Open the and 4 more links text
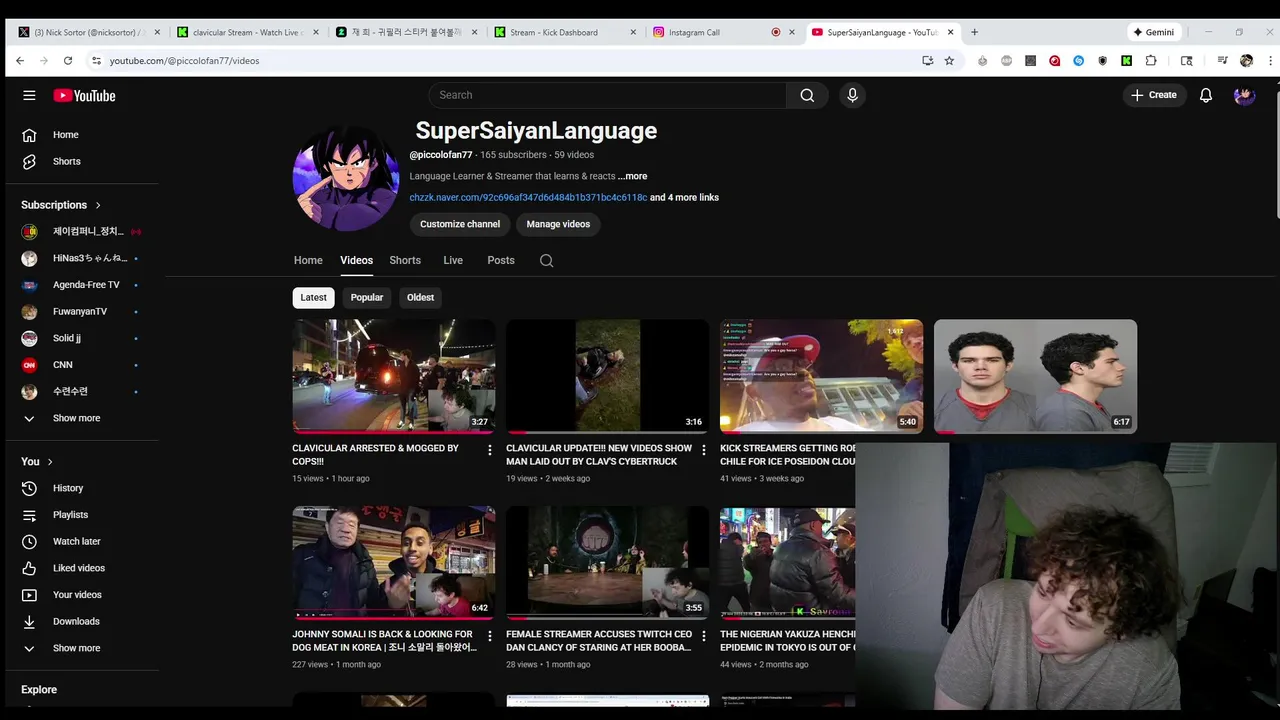The image size is (1280, 720). coord(684,198)
